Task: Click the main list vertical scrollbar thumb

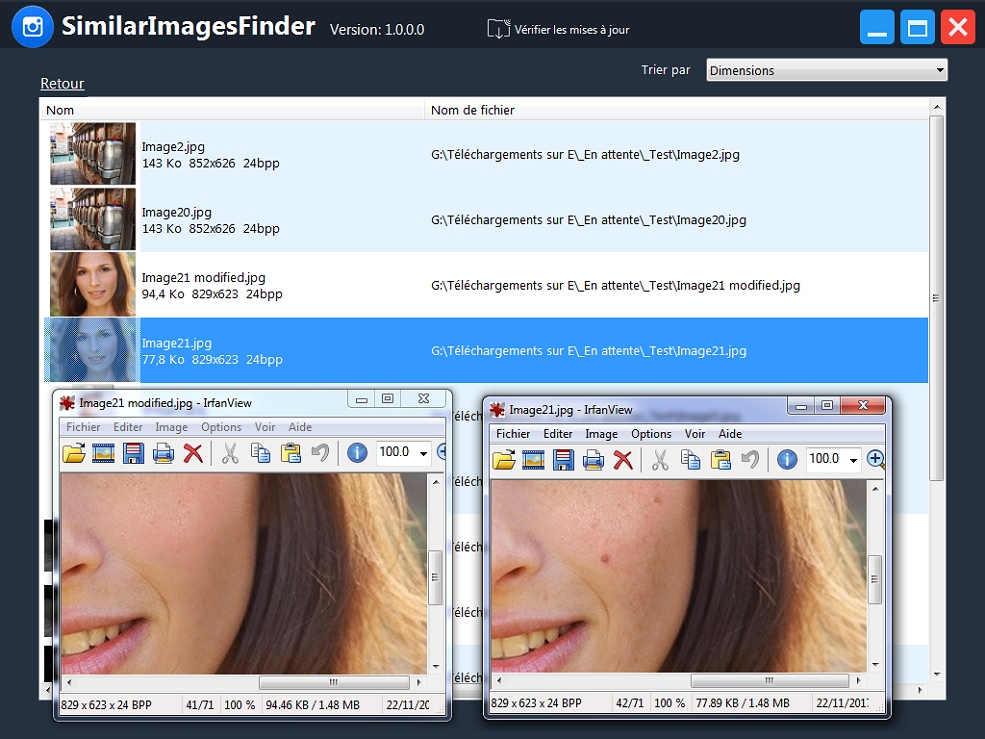Action: tap(936, 298)
